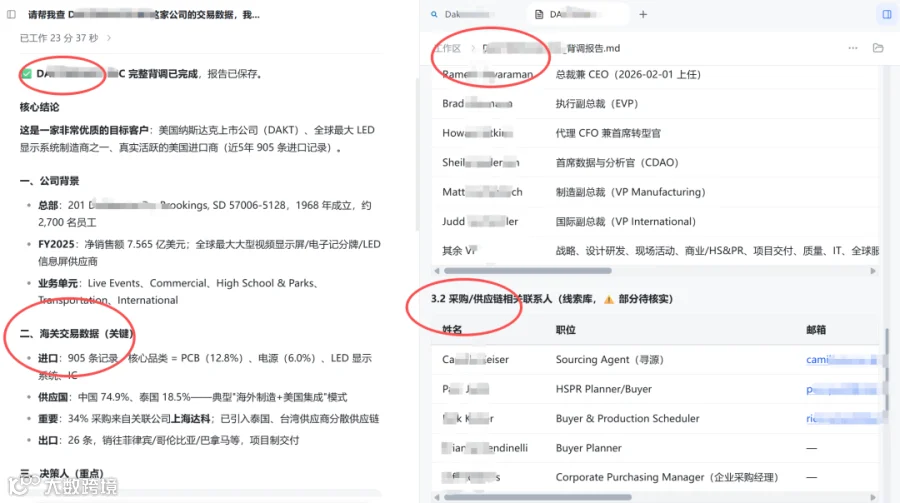Click the 邮箱 column header
This screenshot has height=503, width=900.
point(816,330)
